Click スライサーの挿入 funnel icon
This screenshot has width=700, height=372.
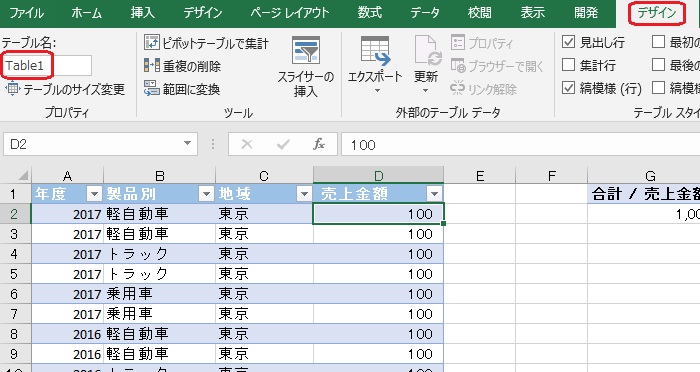[306, 50]
